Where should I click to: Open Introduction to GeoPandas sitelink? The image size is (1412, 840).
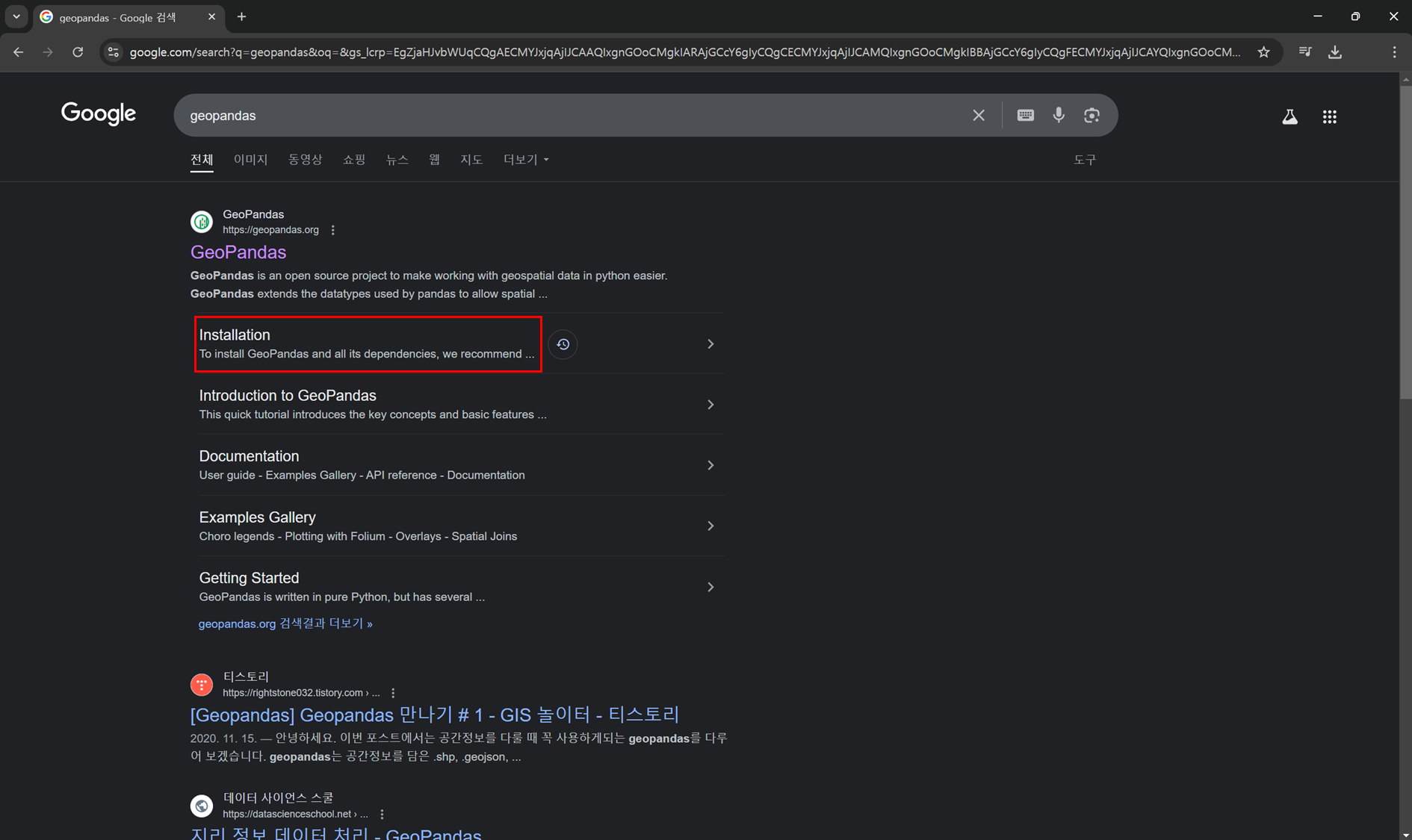coord(288,396)
